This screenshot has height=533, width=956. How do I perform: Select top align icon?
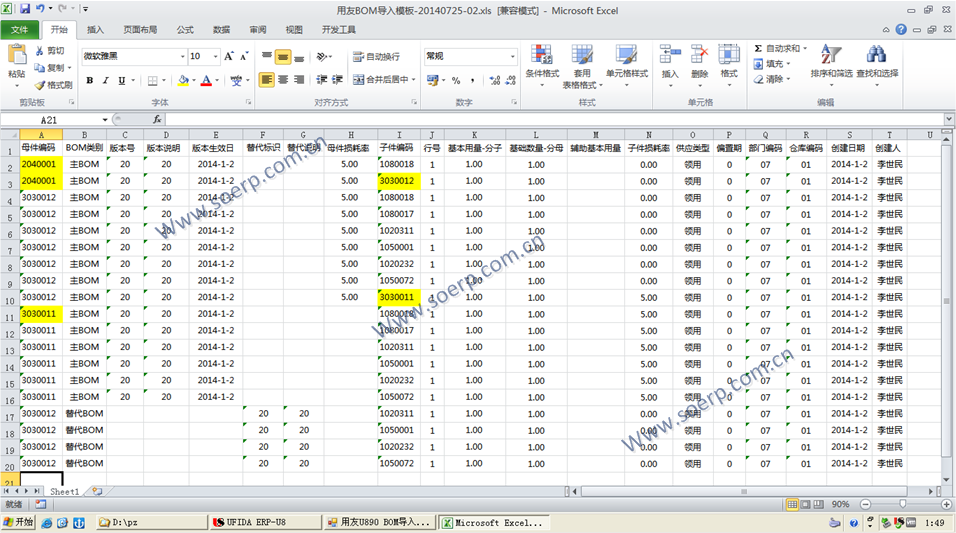[x=266, y=57]
